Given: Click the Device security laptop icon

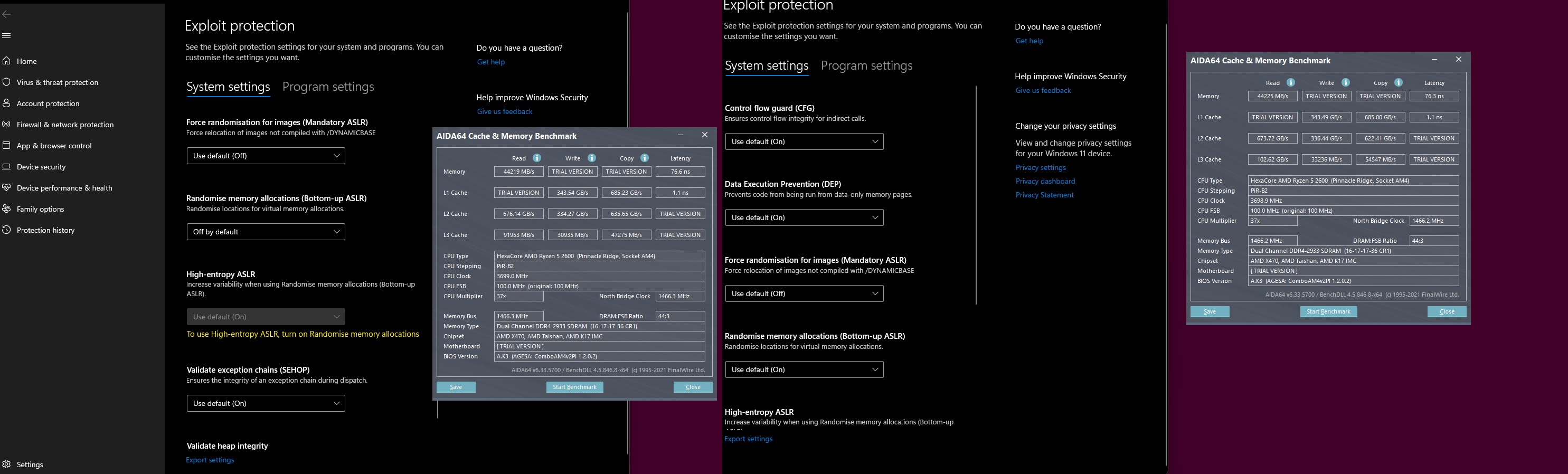Looking at the screenshot, I should 7,167.
